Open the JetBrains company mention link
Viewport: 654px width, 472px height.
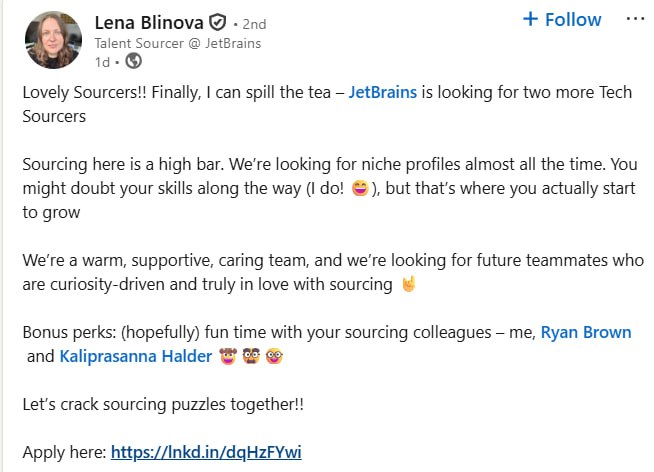click(x=391, y=93)
